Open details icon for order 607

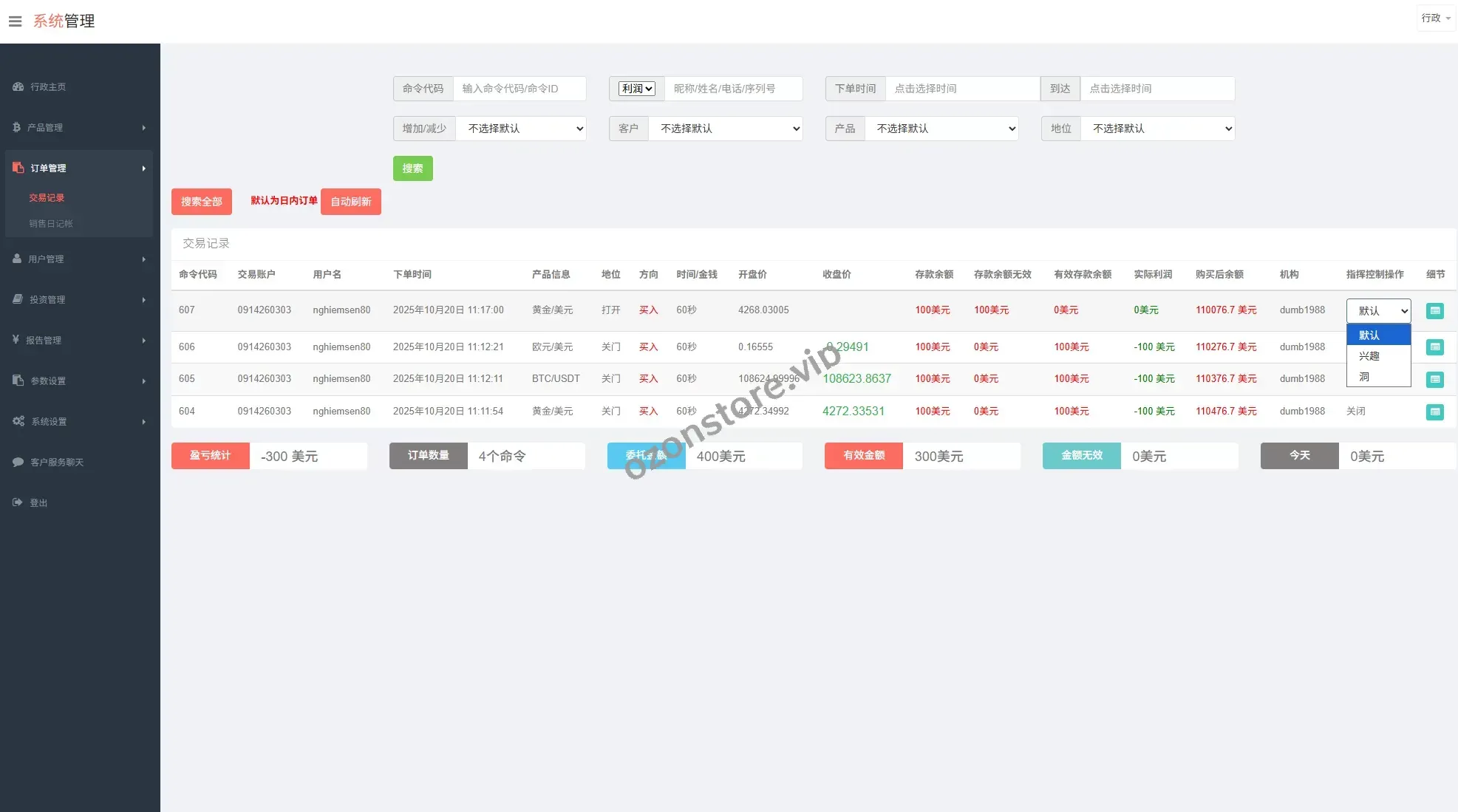click(x=1434, y=311)
